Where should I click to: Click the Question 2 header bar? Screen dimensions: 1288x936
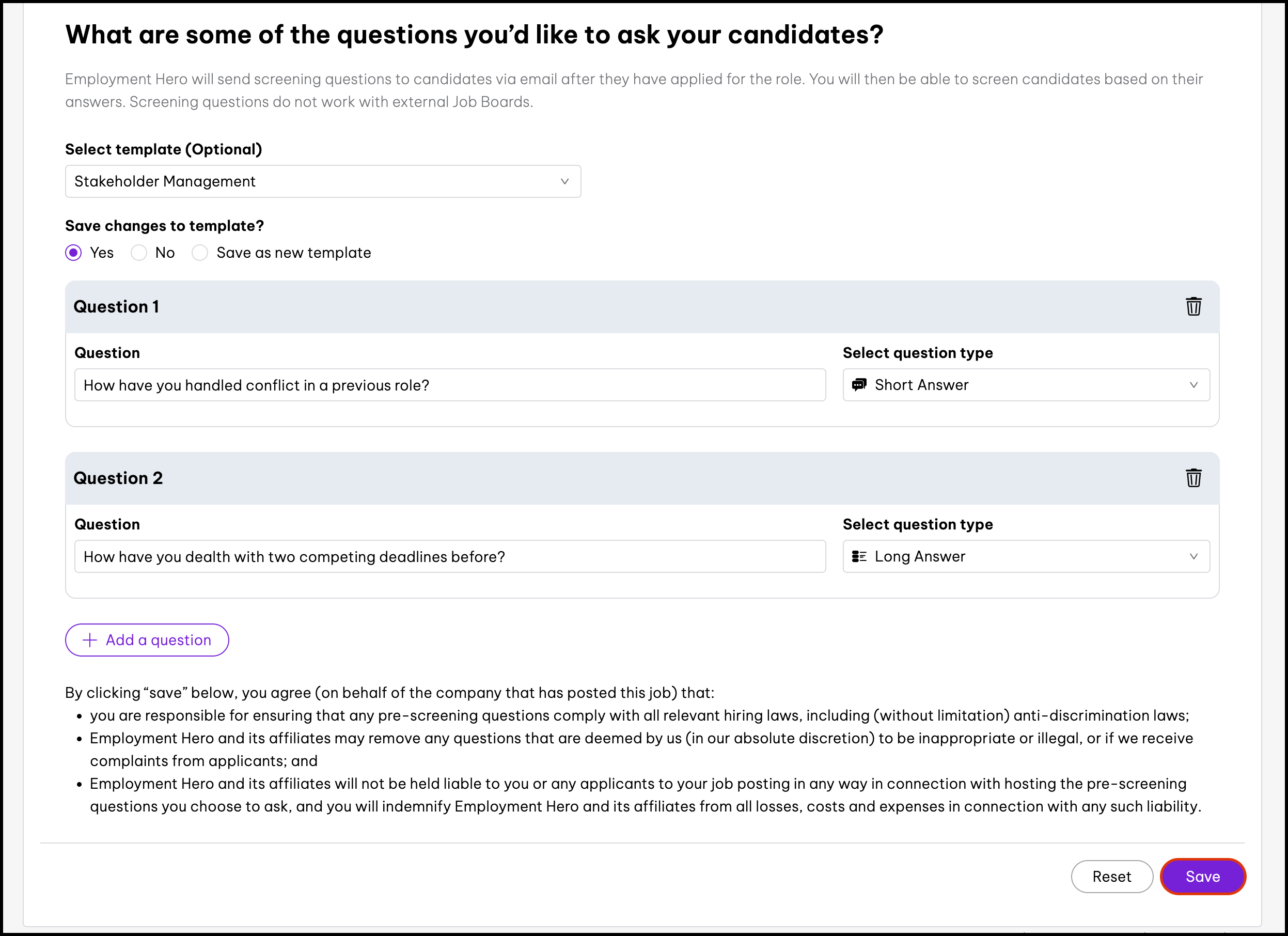click(642, 478)
